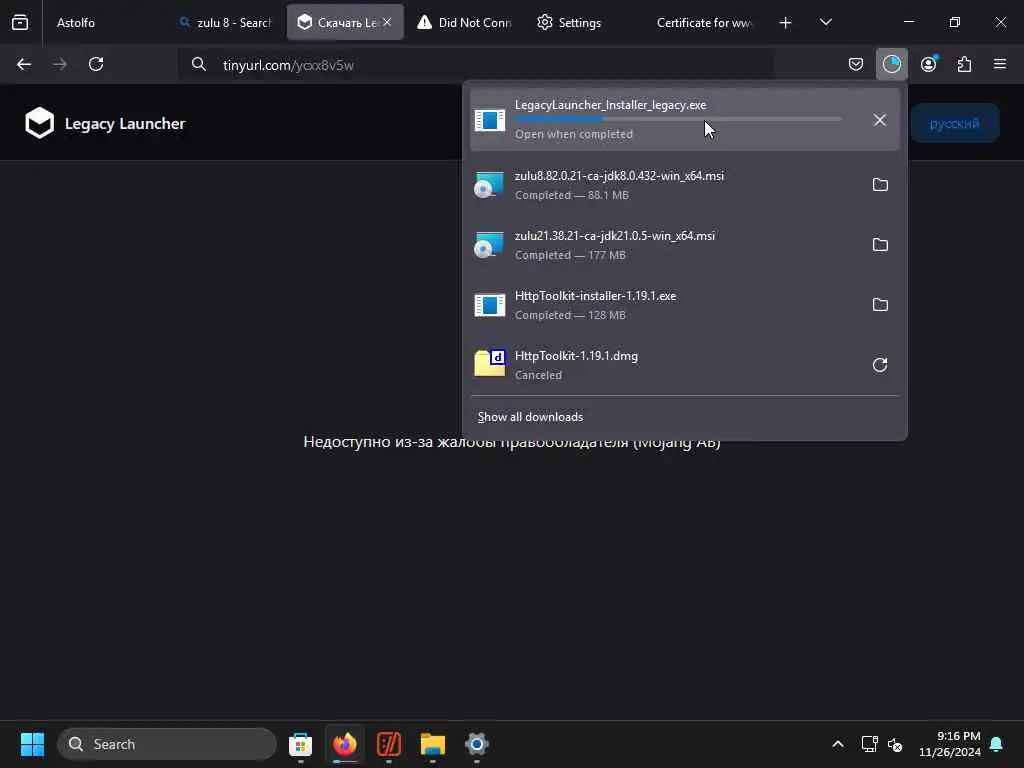Click the Firefox taskbar icon
1024x768 pixels.
point(345,744)
